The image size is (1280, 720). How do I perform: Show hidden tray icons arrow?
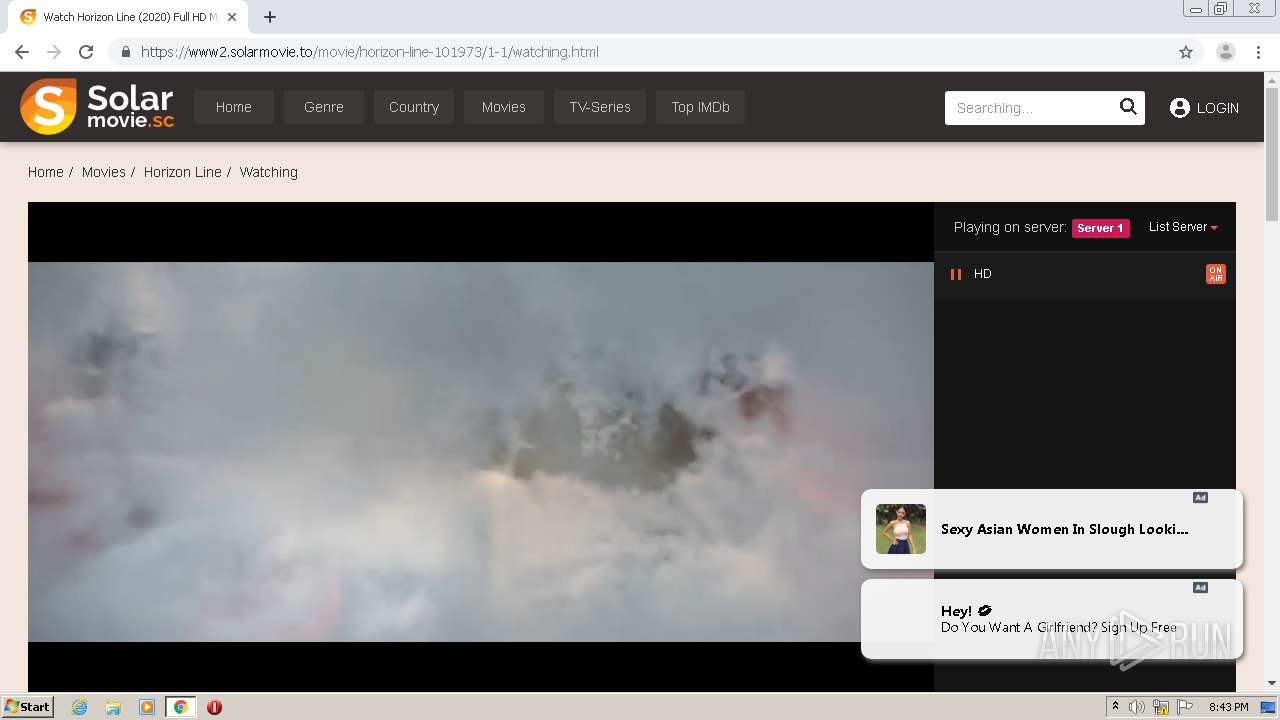1115,707
